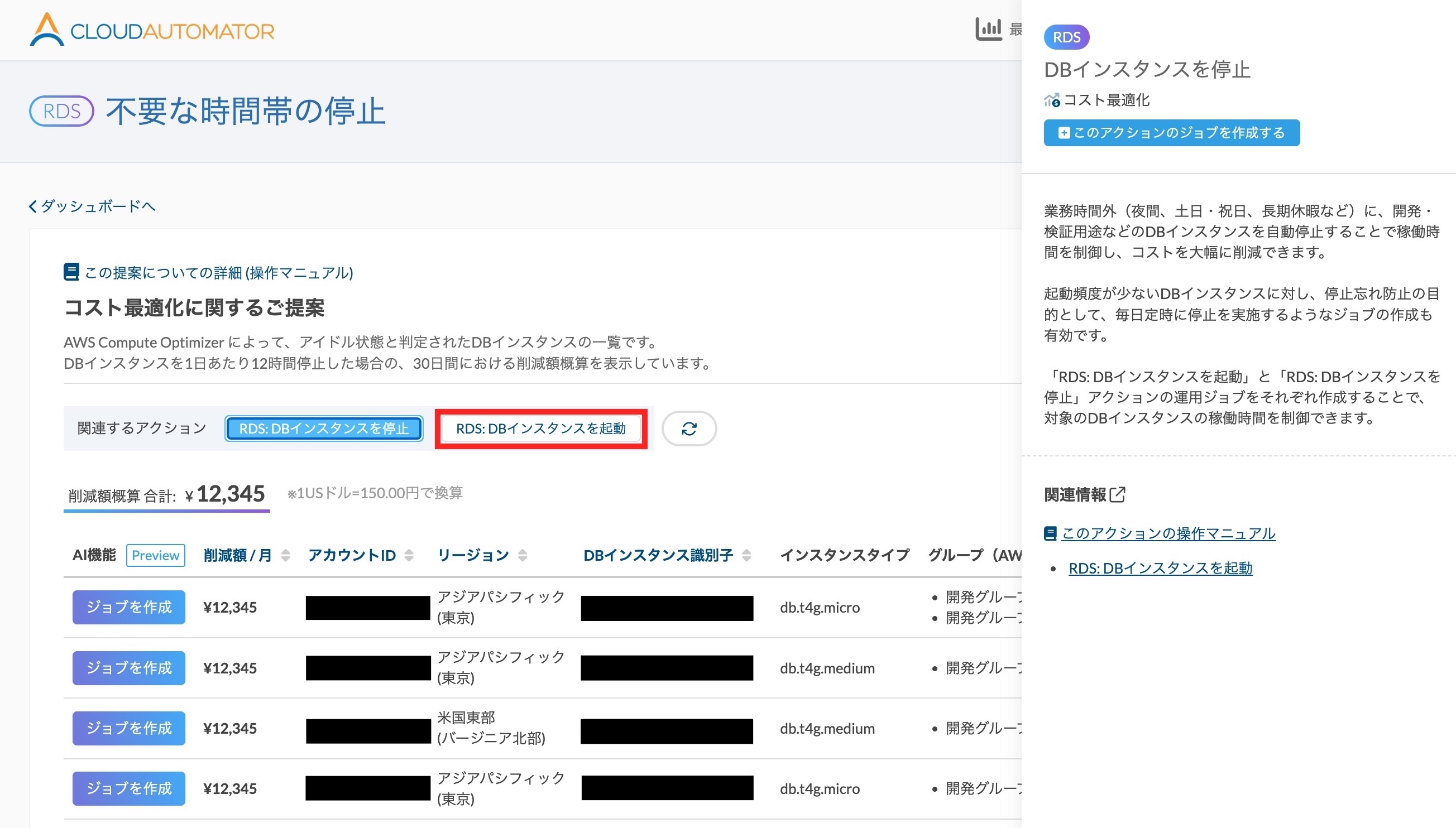Click the Cloud Automator logo
Screen dimensions: 1456x828
152,30
